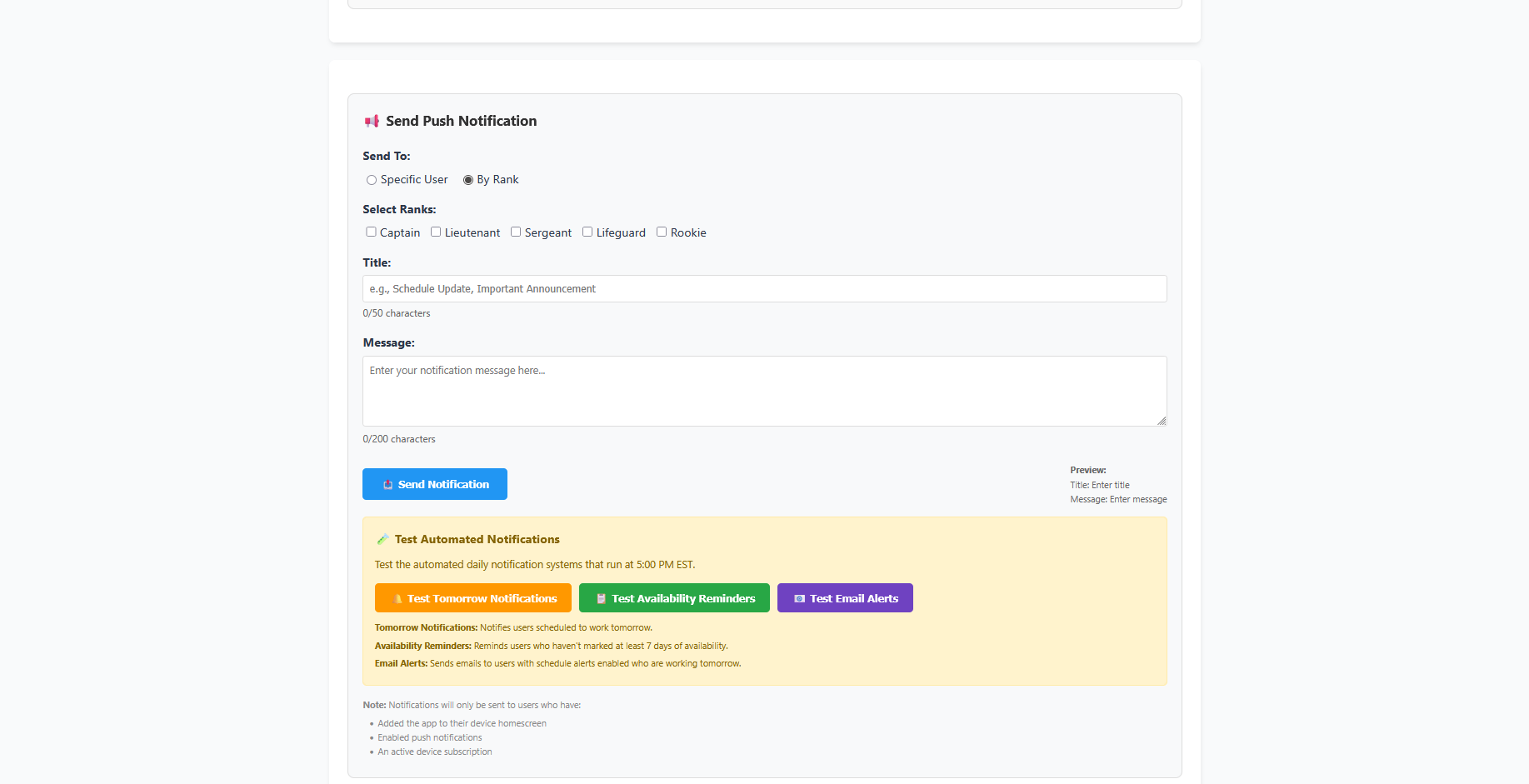Click the bell icon on Test Tomorrow Notifications
The image size is (1529, 784).
(x=397, y=599)
